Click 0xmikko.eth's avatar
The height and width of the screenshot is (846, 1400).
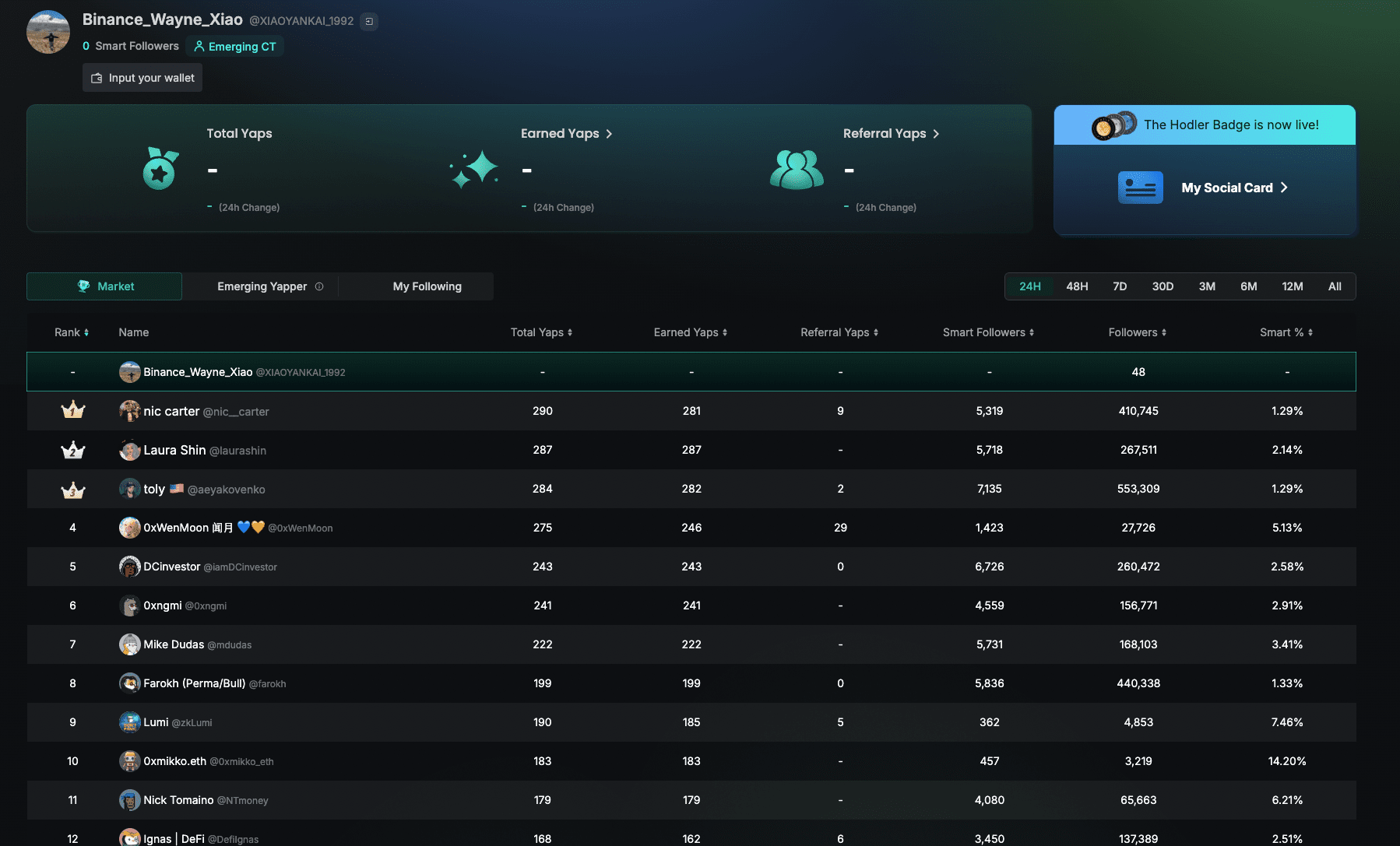[130, 761]
